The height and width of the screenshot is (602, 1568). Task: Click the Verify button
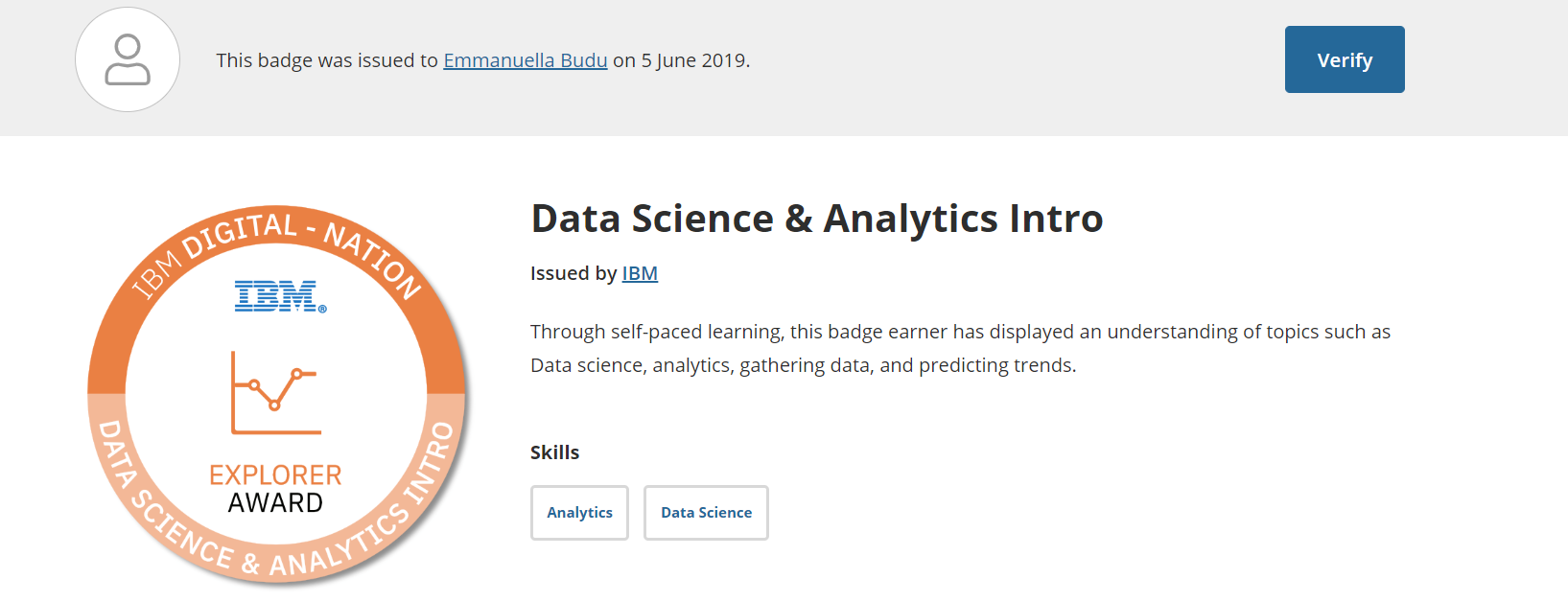pos(1345,59)
